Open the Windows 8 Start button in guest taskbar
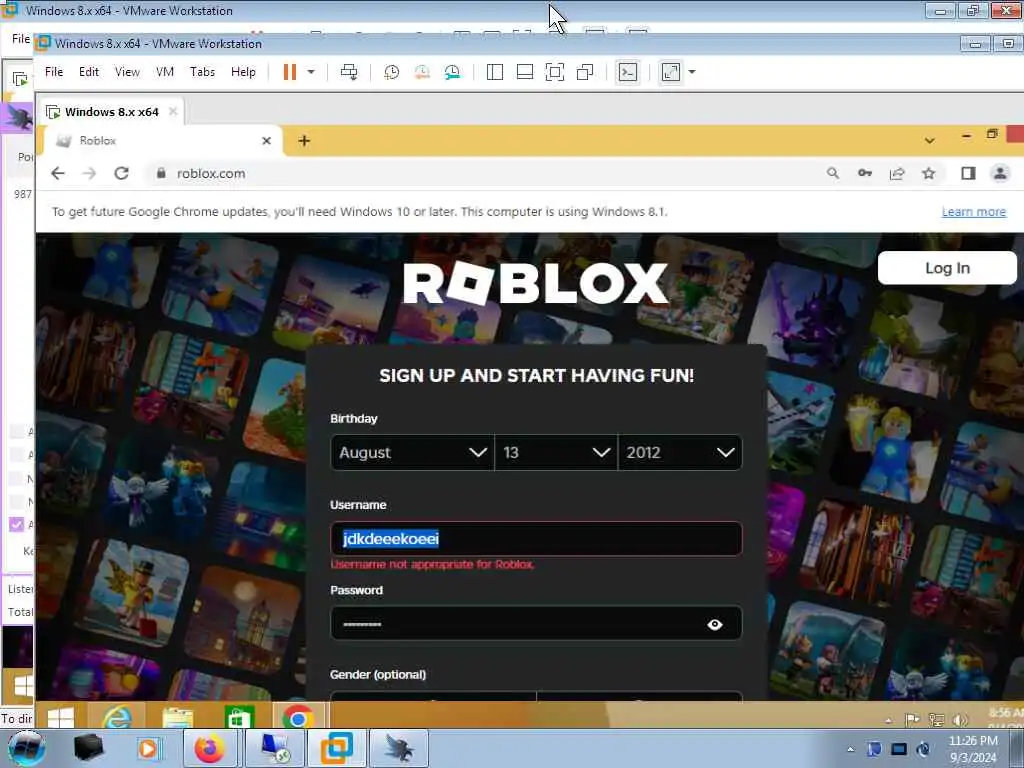The width and height of the screenshot is (1024, 768). 60,718
